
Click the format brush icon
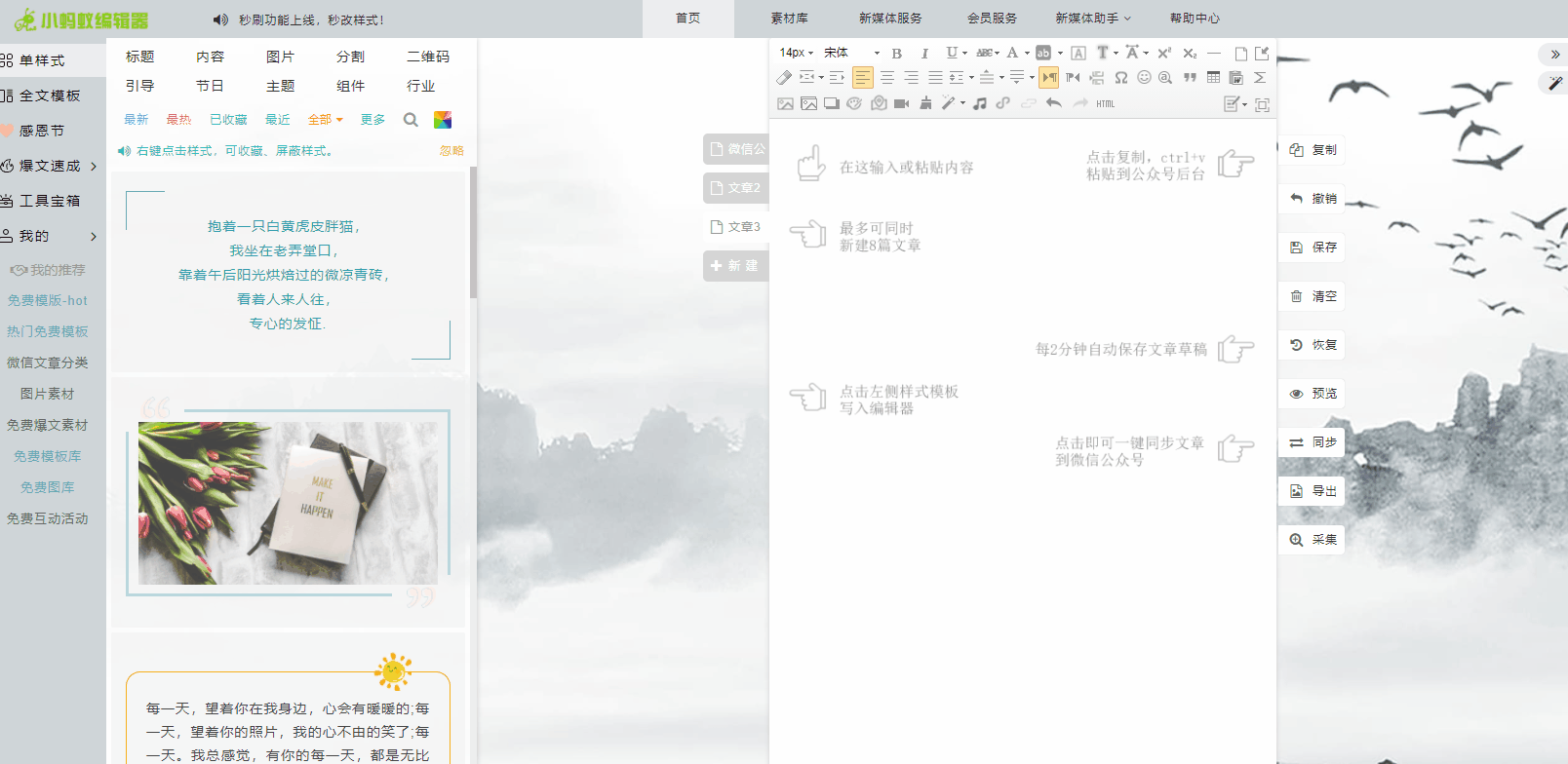[925, 103]
